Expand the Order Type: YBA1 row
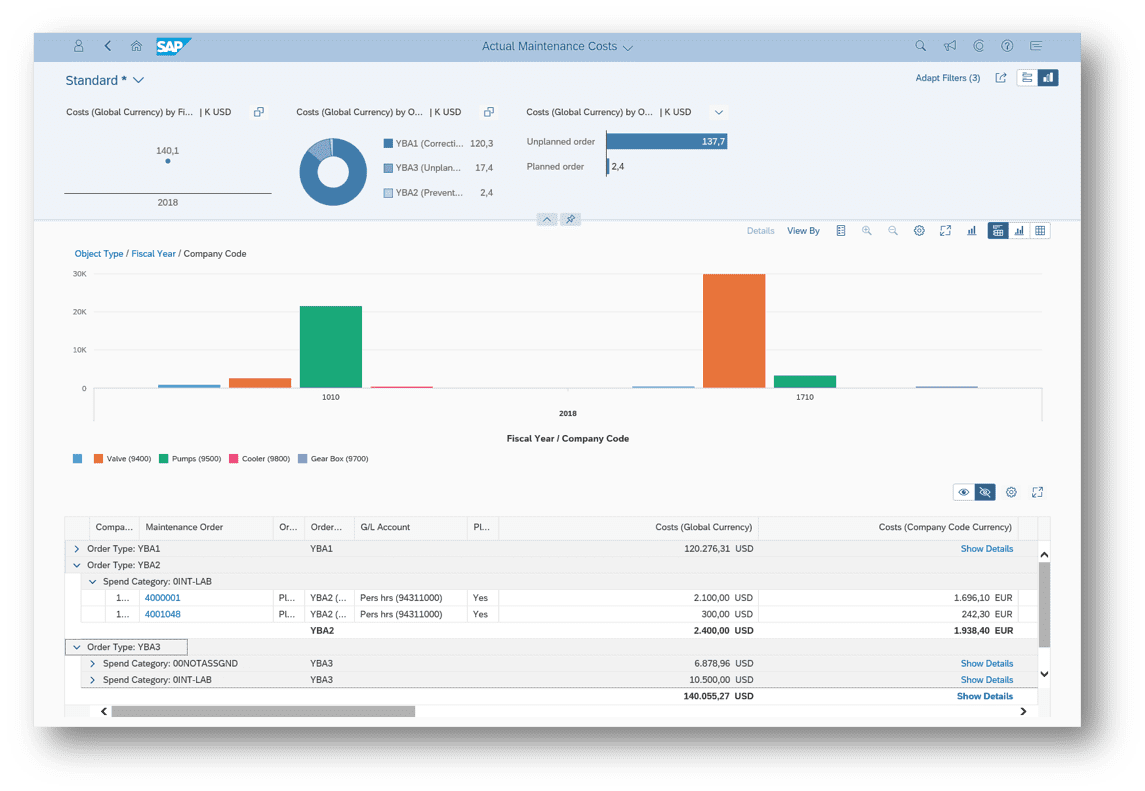The height and width of the screenshot is (791, 1145). click(x=77, y=549)
